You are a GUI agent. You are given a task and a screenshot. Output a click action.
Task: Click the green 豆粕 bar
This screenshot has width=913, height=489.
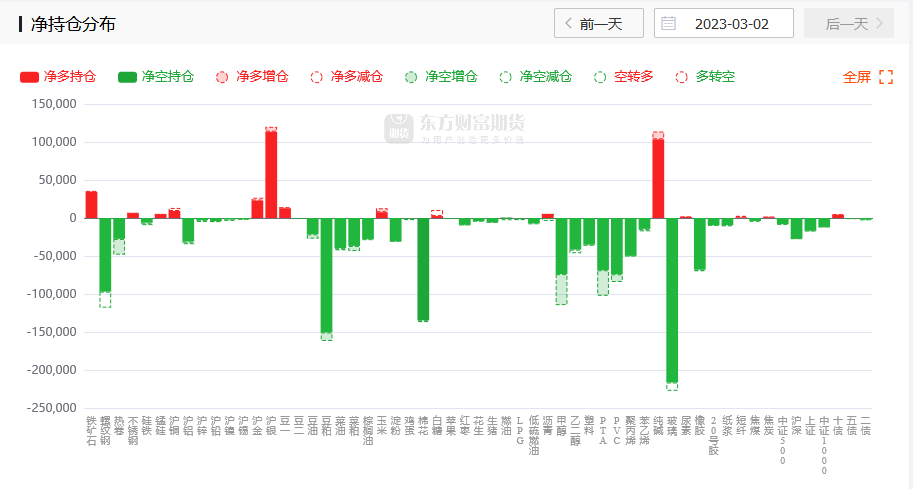(x=326, y=275)
